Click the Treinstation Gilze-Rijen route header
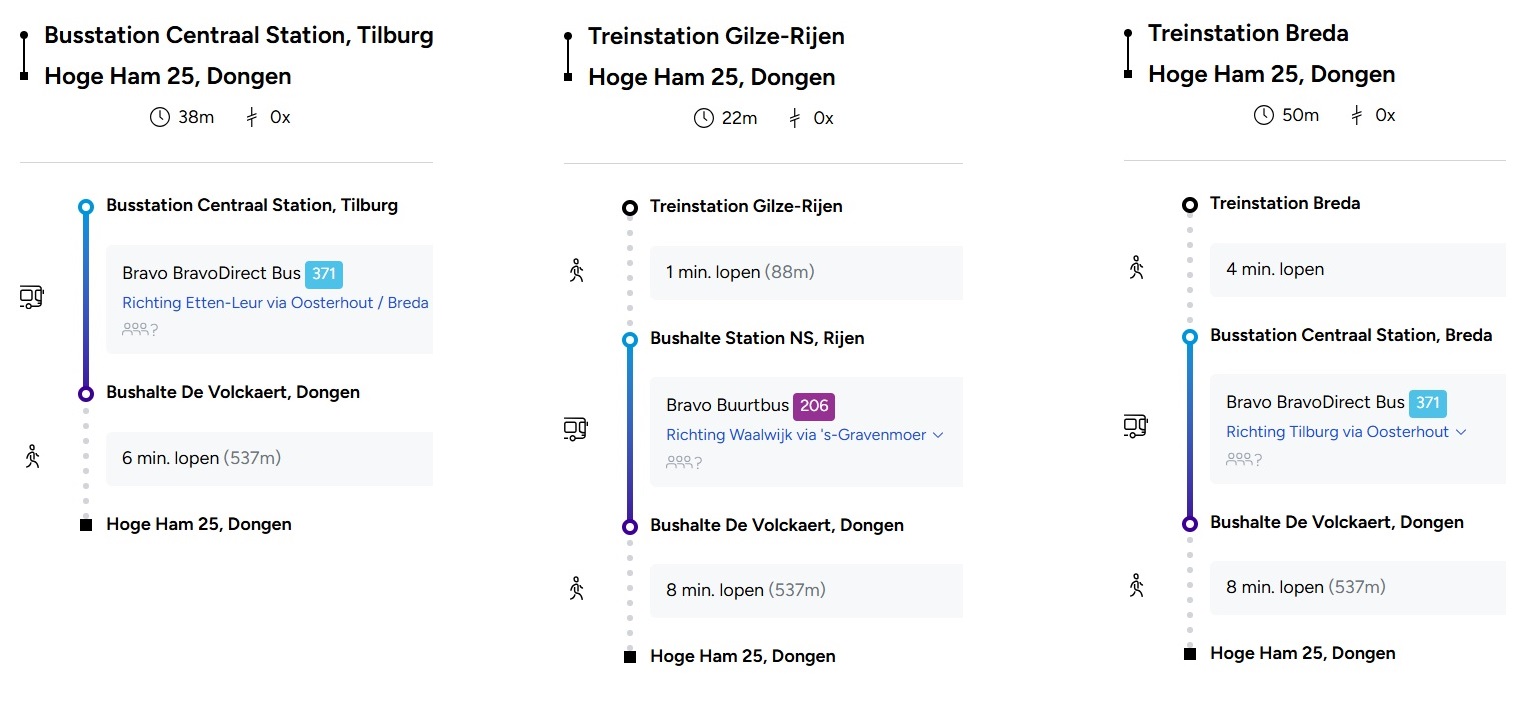The image size is (1531, 710). pyautogui.click(x=716, y=37)
